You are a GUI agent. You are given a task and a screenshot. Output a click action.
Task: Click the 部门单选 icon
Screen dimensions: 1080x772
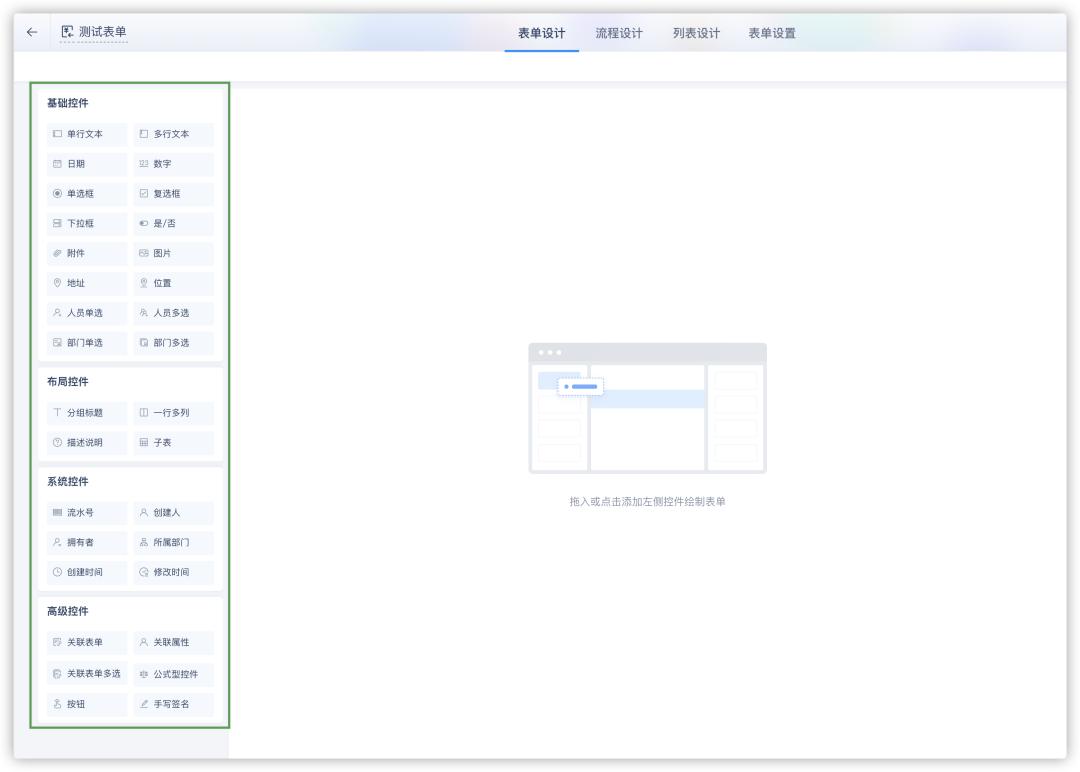pyautogui.click(x=57, y=342)
